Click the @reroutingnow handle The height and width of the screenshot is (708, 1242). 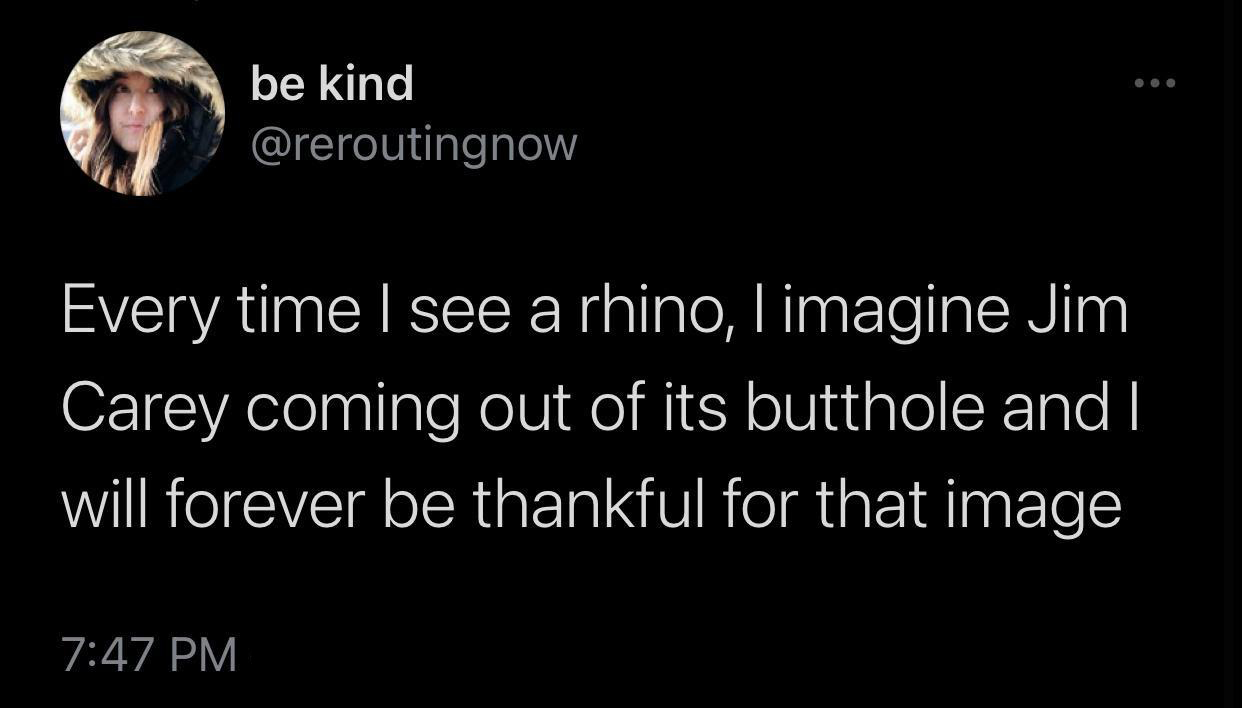coord(413,146)
